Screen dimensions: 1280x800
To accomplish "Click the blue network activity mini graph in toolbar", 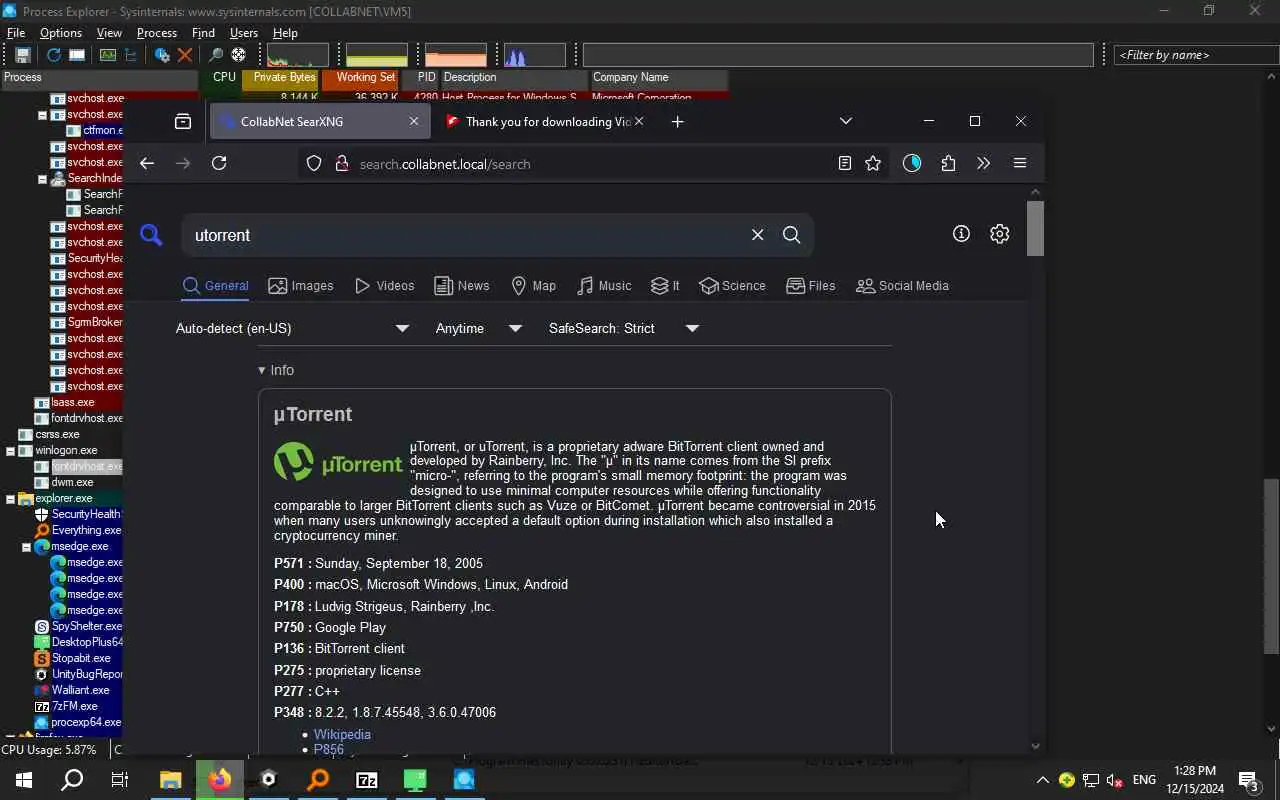I will (x=534, y=55).
